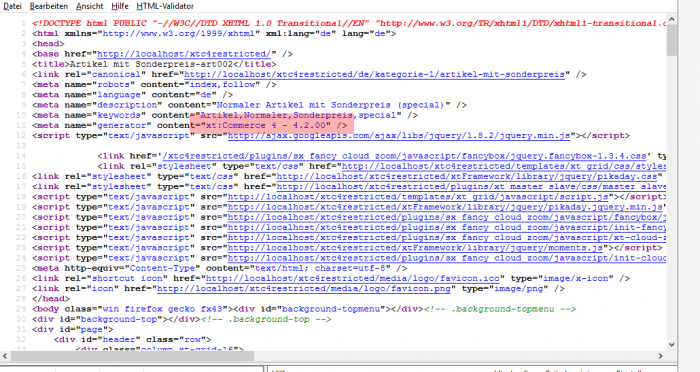Open the canonical artikel-mit-sonderpreis link

pos(374,75)
